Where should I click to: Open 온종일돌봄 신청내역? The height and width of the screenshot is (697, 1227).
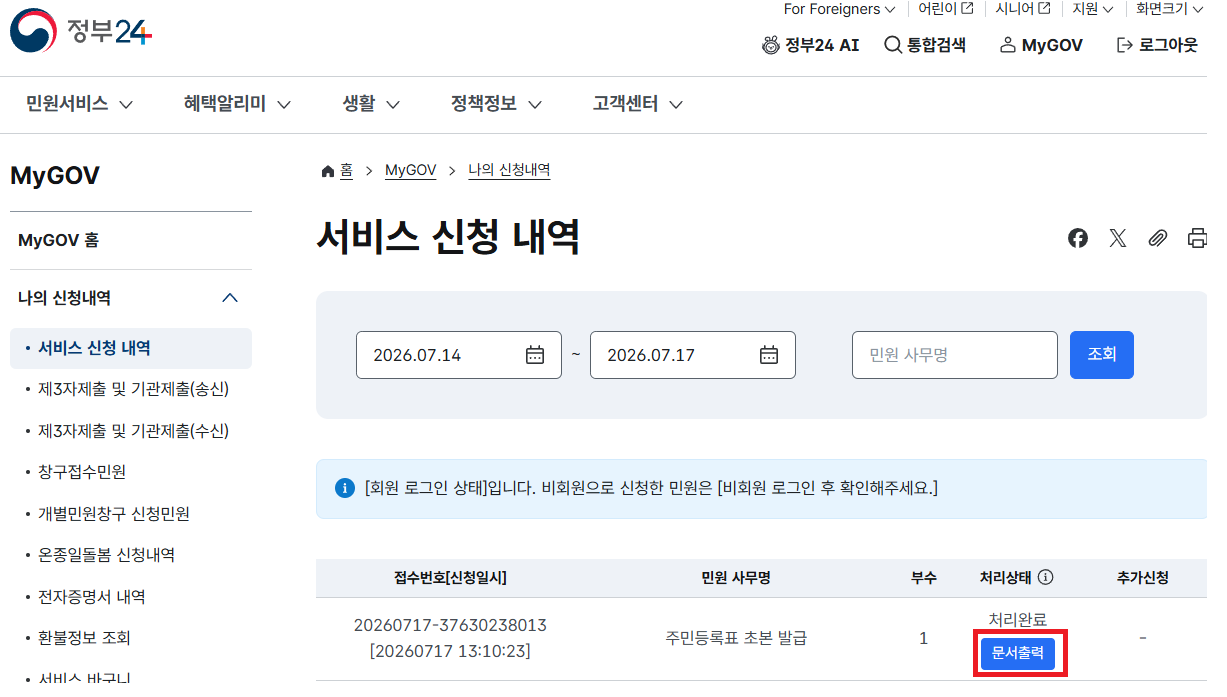point(106,555)
